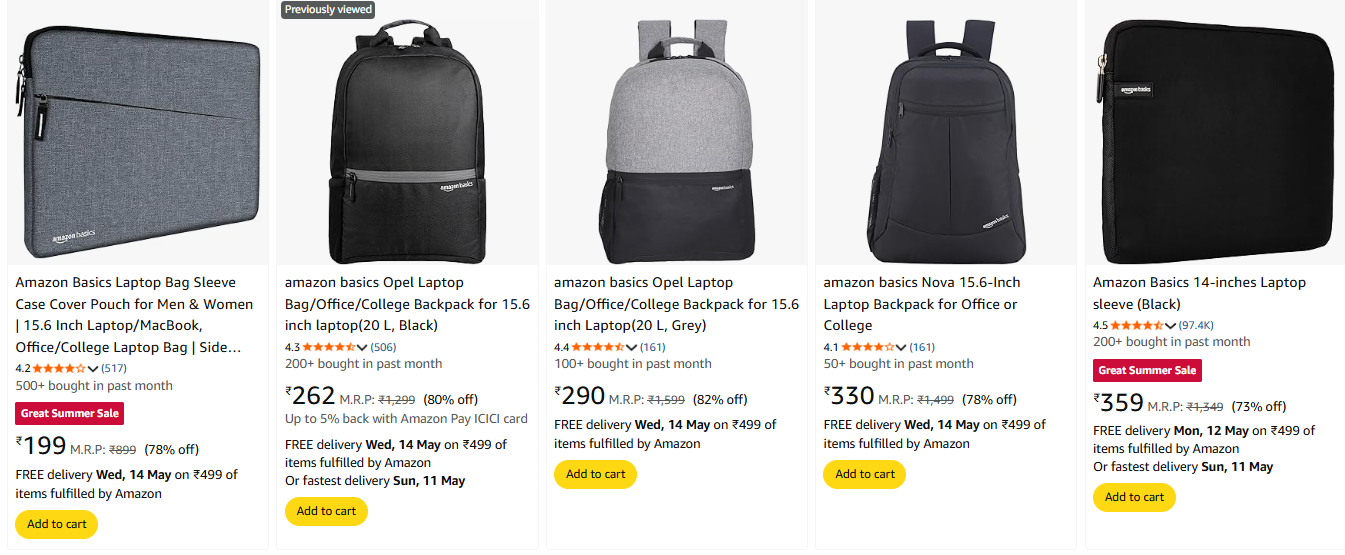Open the (97.4K) reviews link

tap(1196, 326)
